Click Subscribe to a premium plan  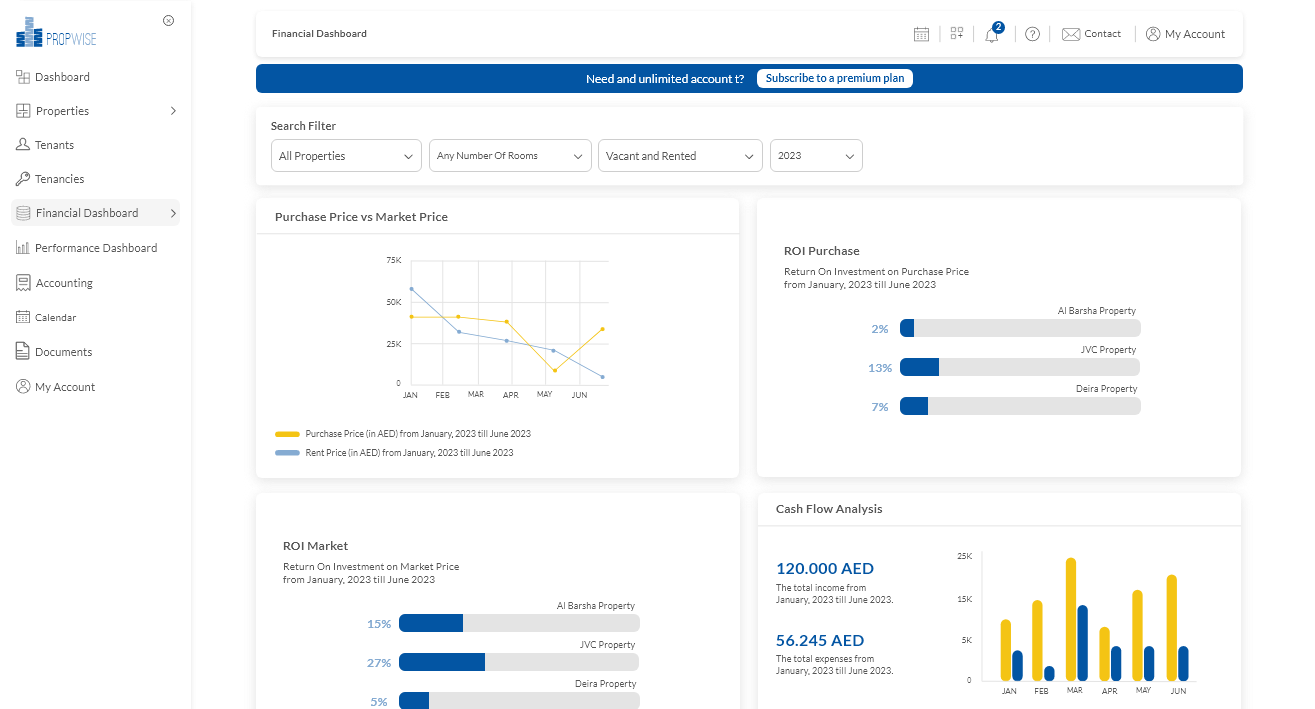pyautogui.click(x=834, y=77)
